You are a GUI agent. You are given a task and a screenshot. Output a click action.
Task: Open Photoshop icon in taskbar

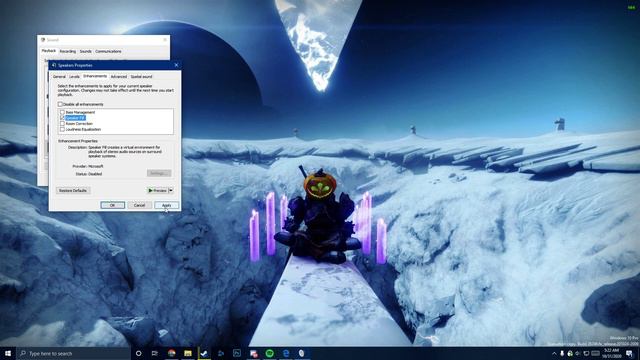(237, 353)
